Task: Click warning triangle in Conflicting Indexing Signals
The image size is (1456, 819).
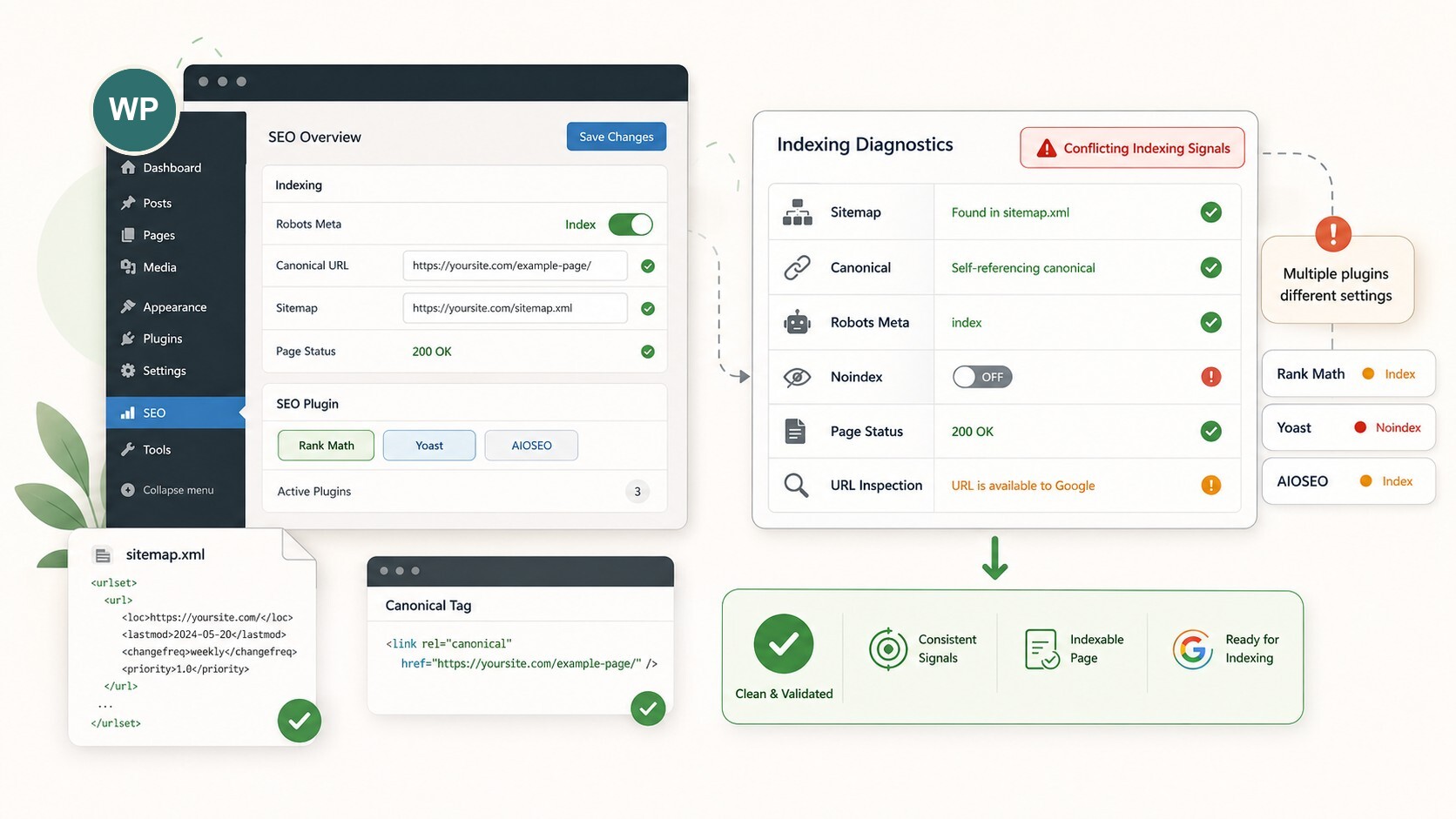Action: [1046, 149]
